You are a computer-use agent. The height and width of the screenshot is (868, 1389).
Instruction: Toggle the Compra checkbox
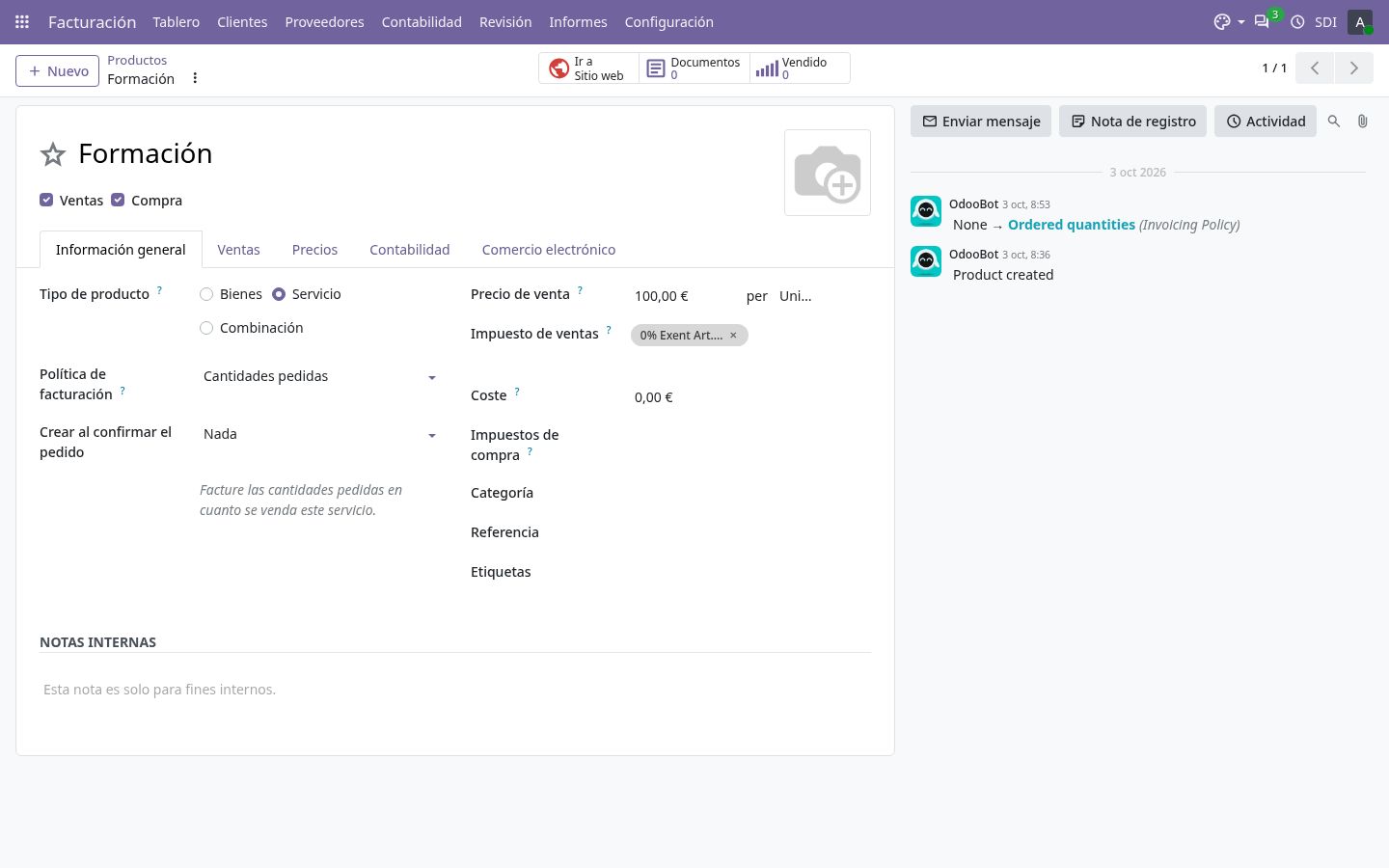click(118, 200)
